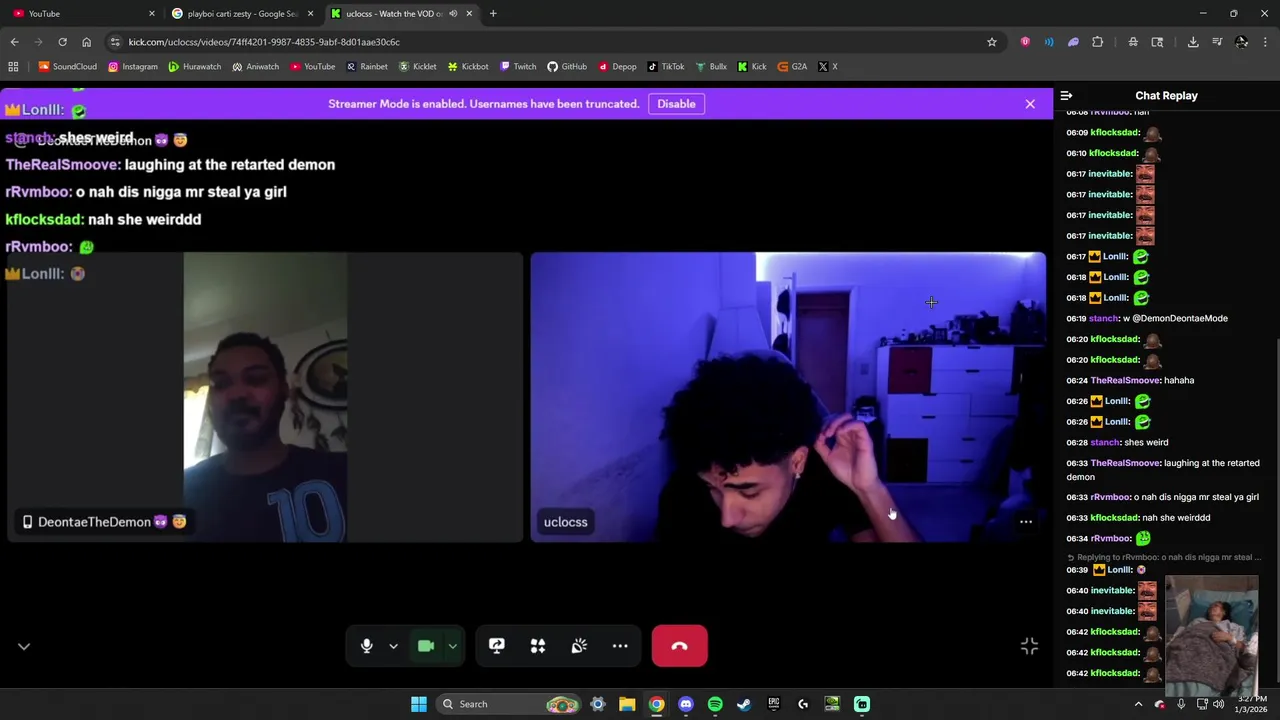Open Spotify from the taskbar
The height and width of the screenshot is (720, 1280).
(715, 704)
